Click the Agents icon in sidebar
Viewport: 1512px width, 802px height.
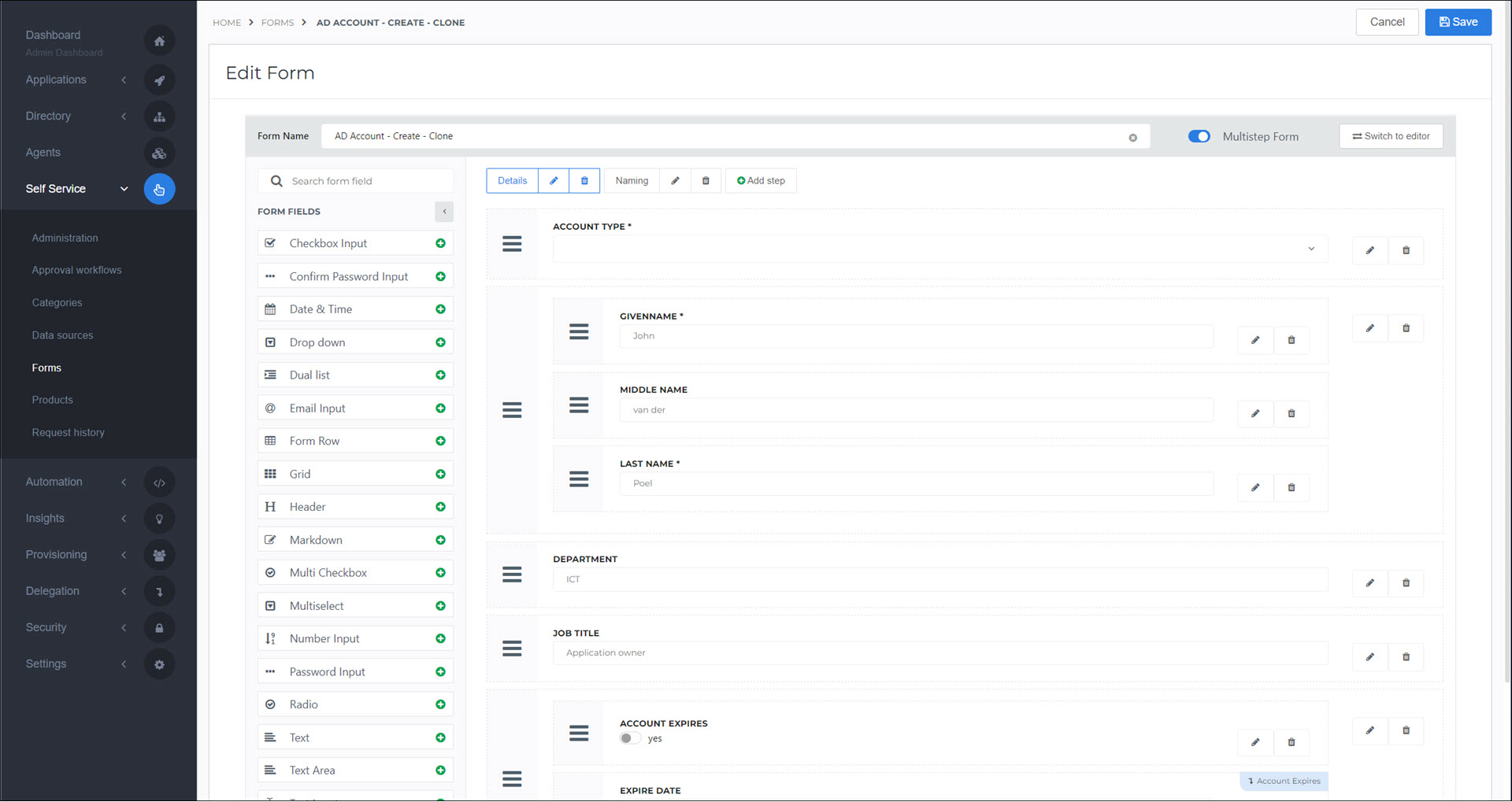click(159, 153)
